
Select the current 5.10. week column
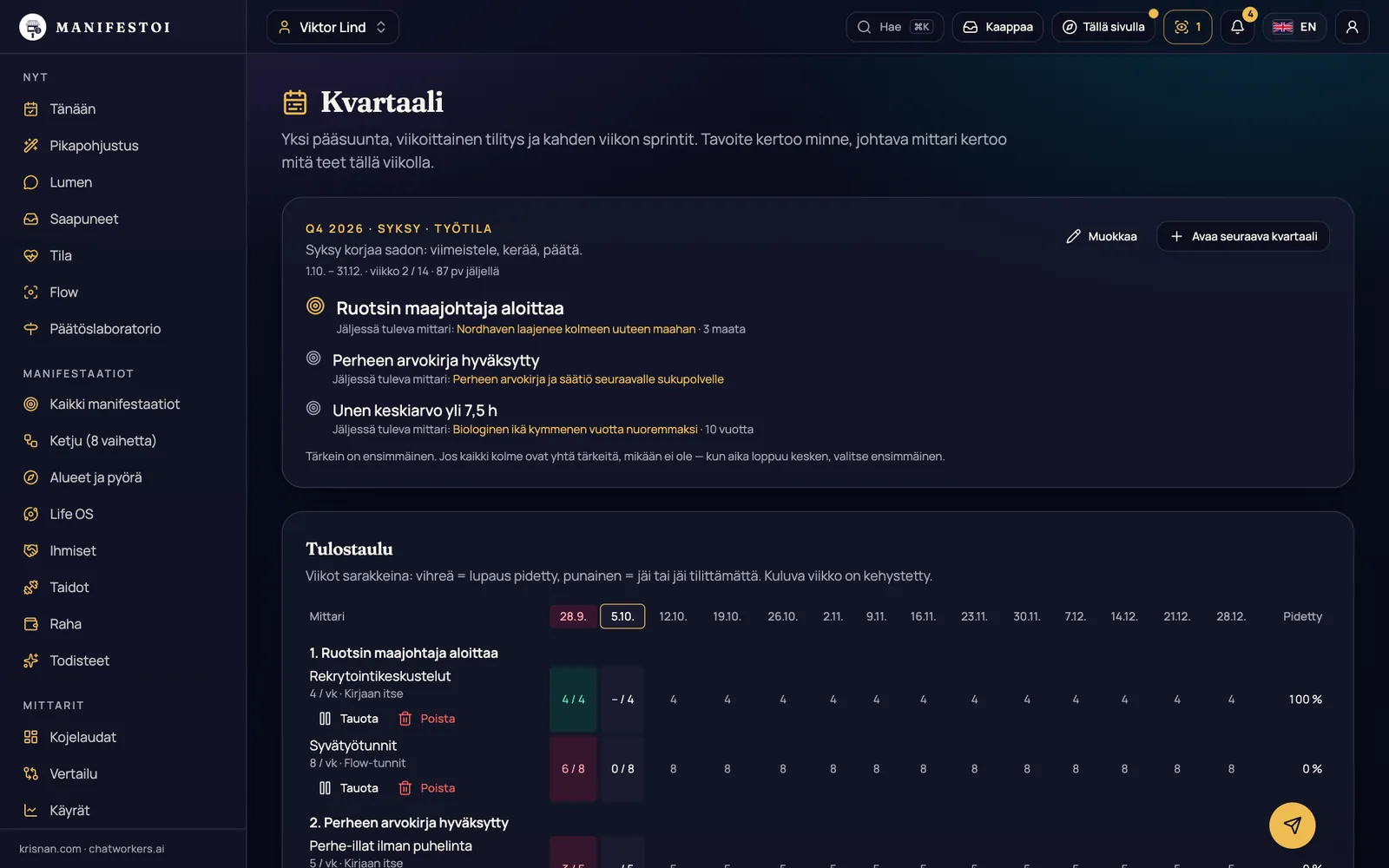click(x=622, y=616)
